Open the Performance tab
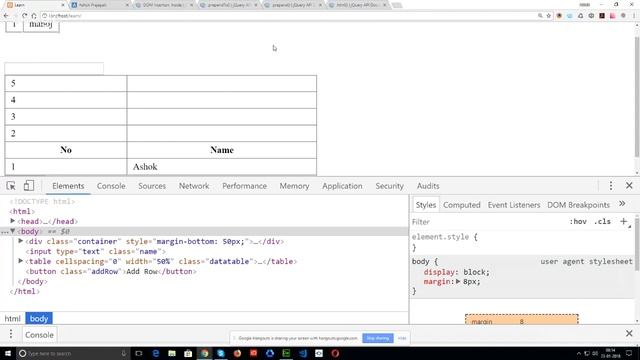The height and width of the screenshot is (360, 640). coord(244,186)
